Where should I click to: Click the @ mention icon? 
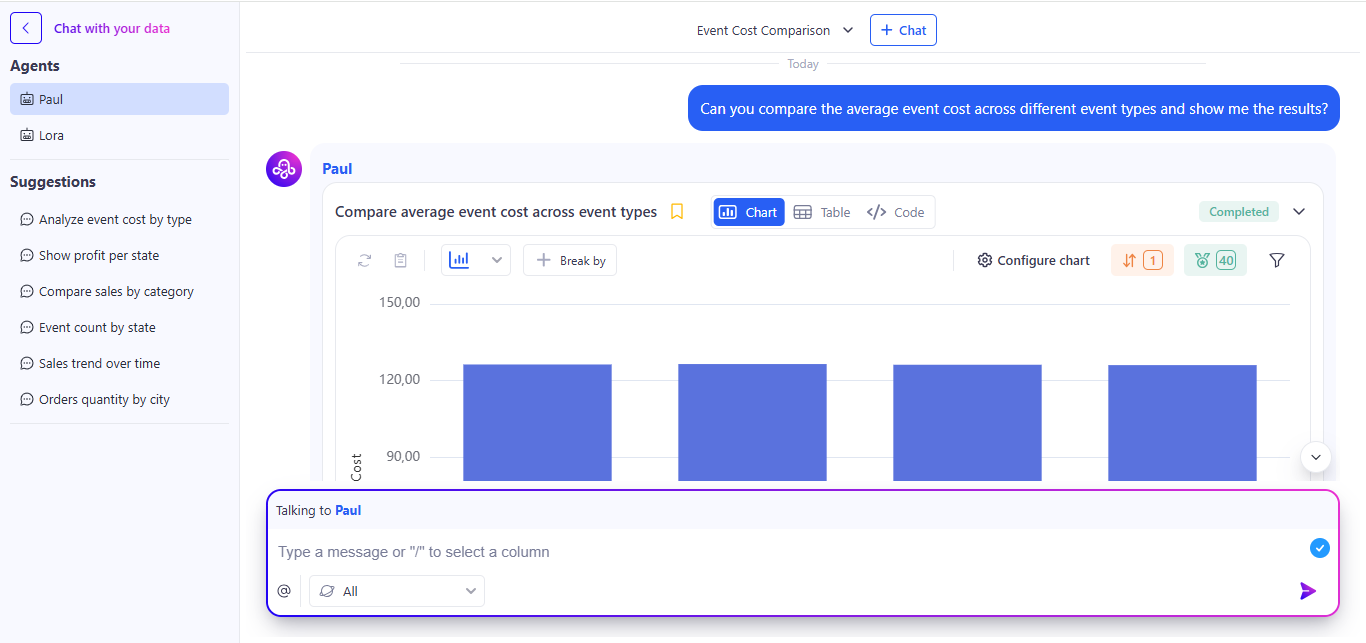284,591
